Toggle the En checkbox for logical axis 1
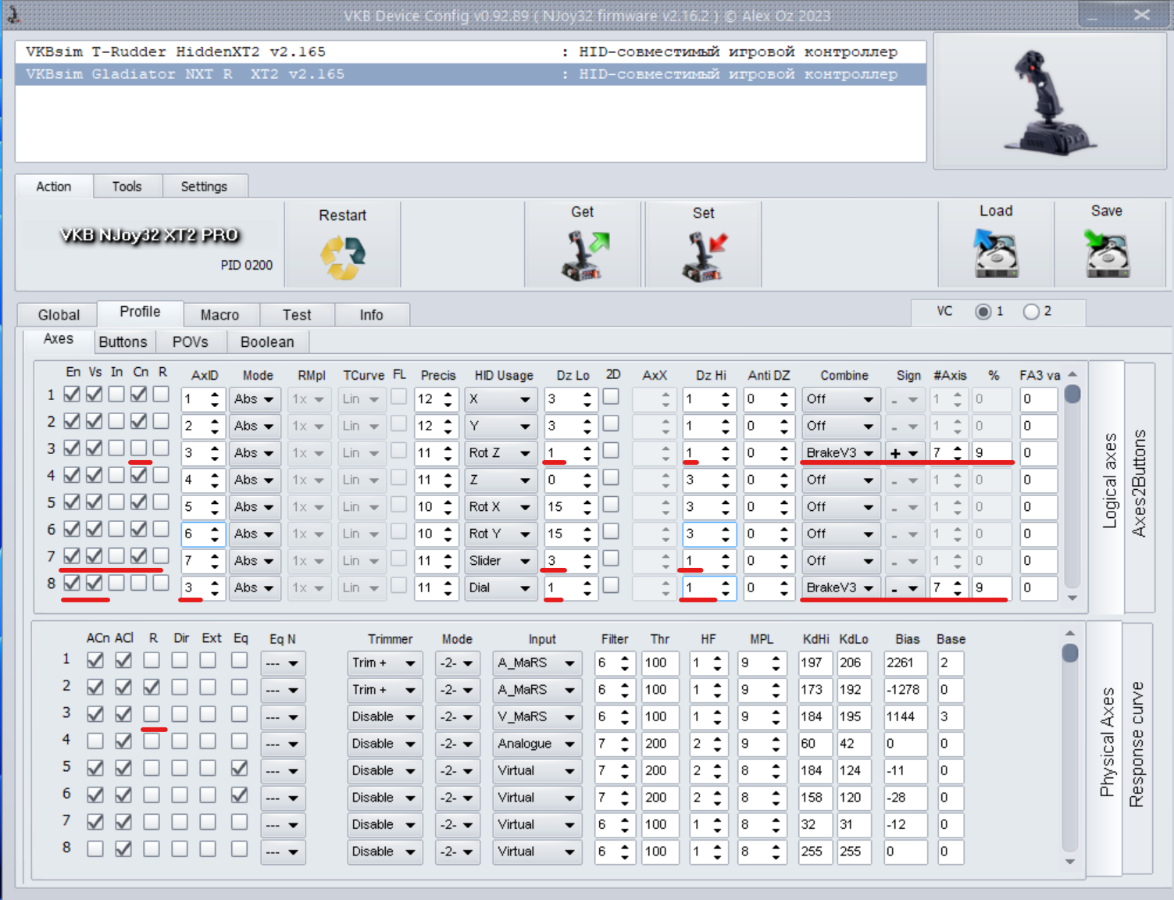Viewport: 1174px width, 900px height. click(72, 395)
